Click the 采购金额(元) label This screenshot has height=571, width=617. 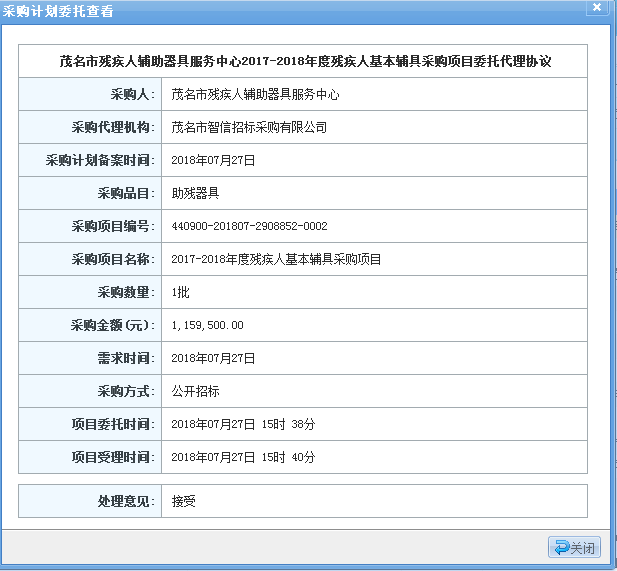point(113,325)
